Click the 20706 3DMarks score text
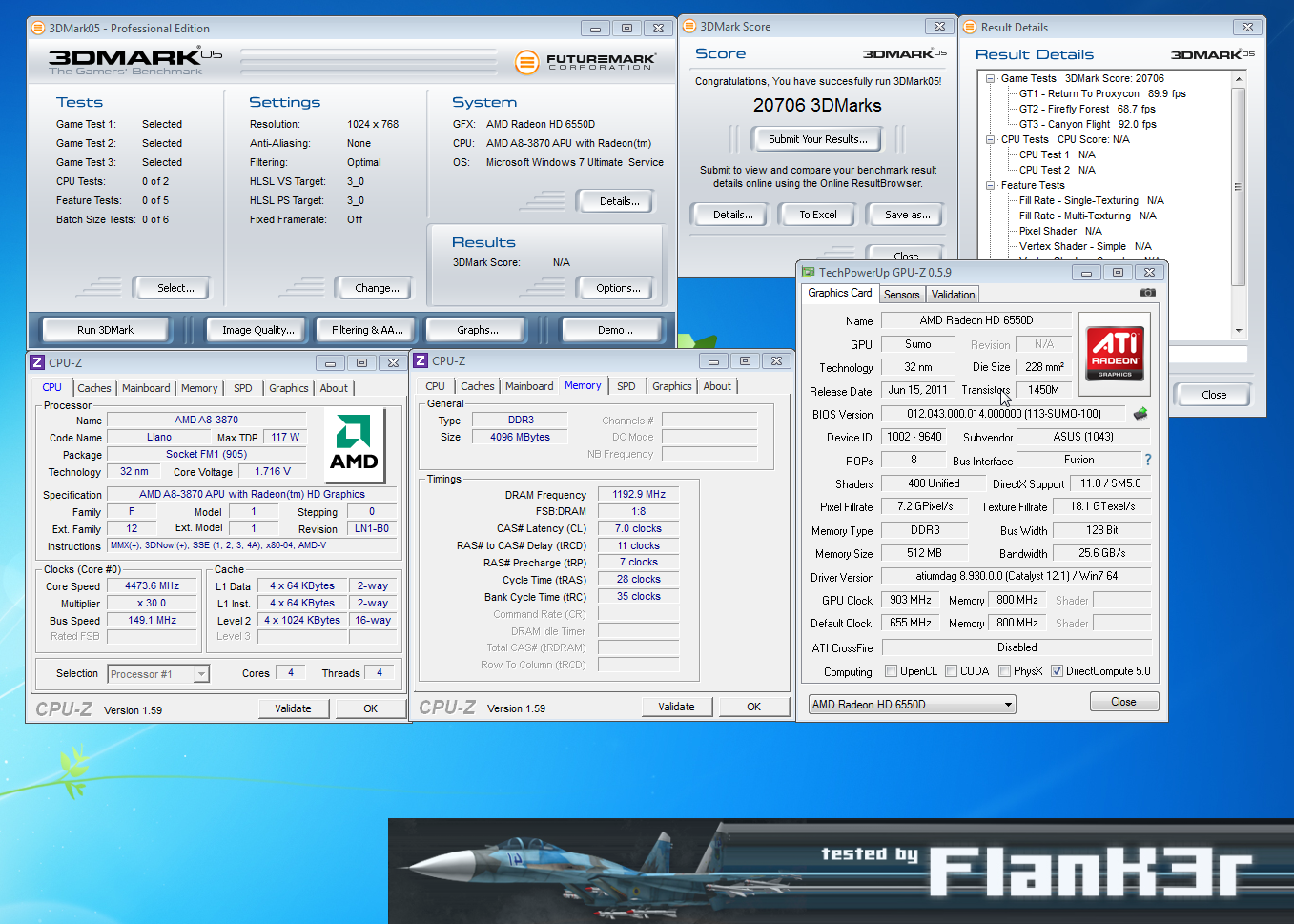 817,106
